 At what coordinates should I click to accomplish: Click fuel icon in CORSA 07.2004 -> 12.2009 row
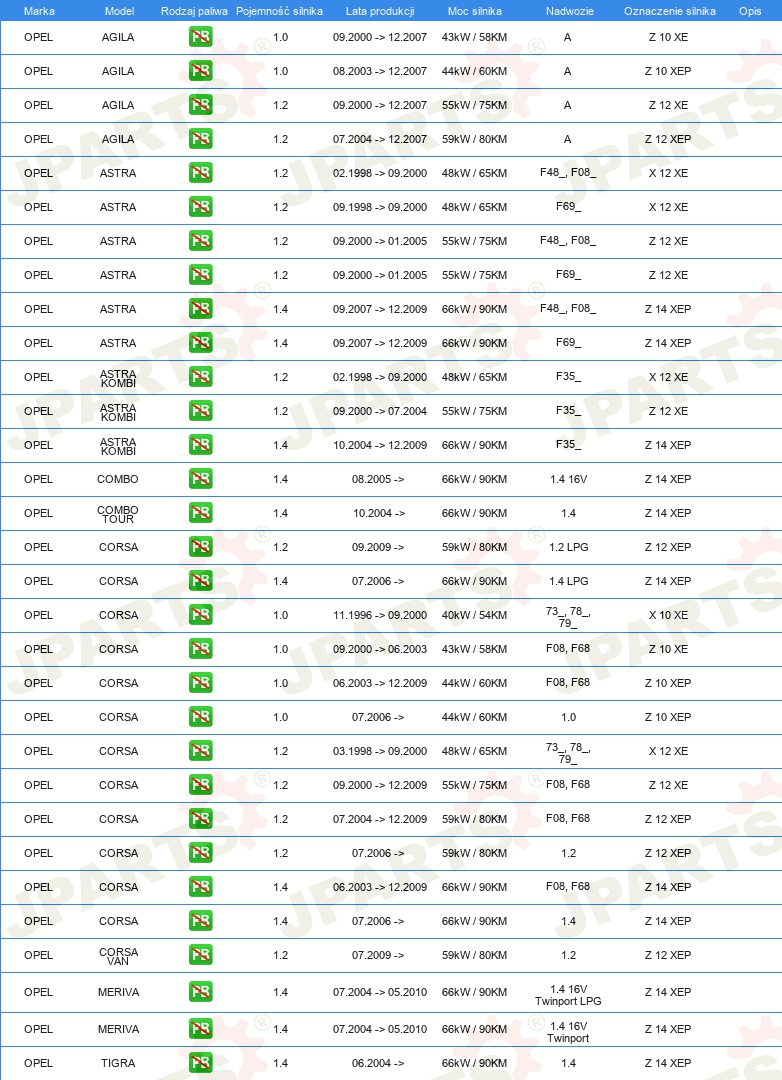(x=200, y=818)
